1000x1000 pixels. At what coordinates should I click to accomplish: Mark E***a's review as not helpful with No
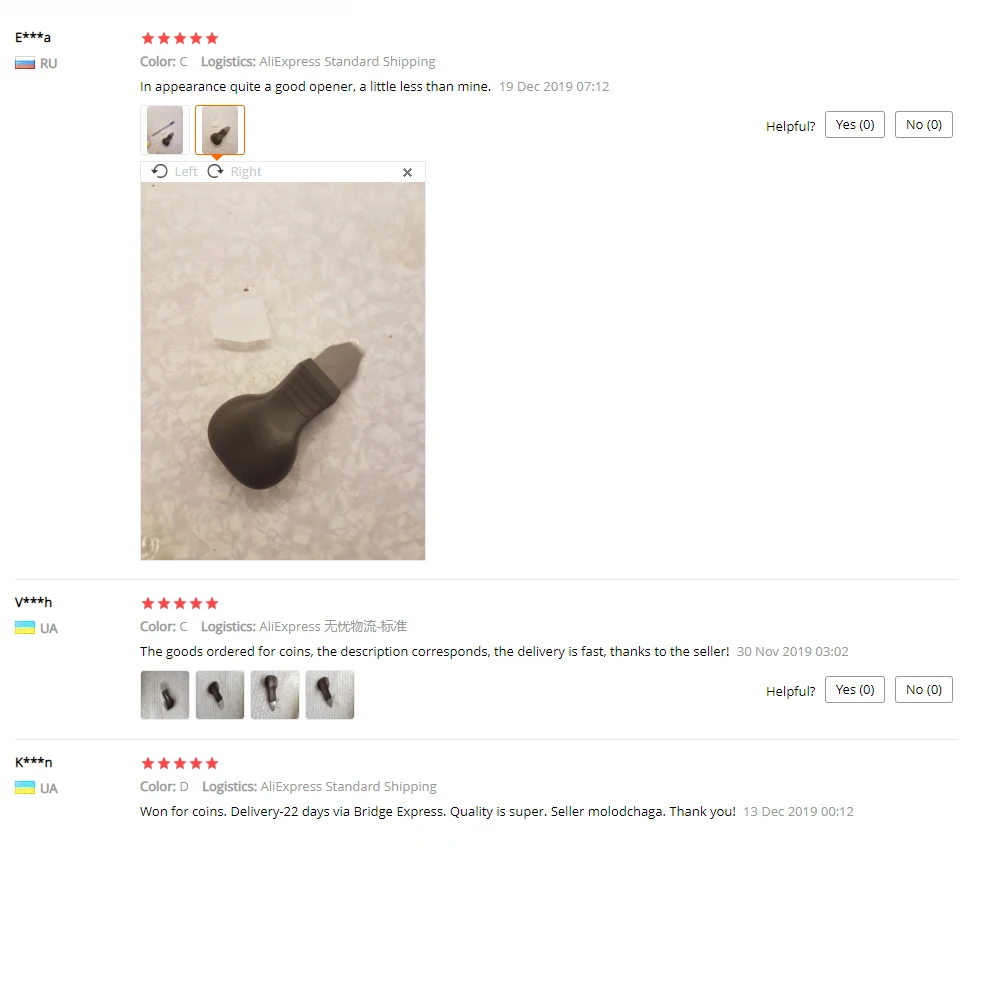(x=923, y=124)
